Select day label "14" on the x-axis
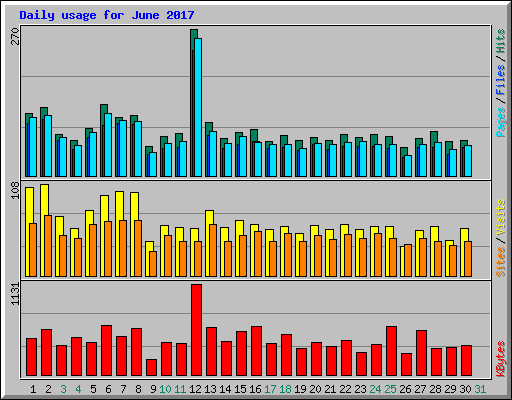Viewport: 512px width, 400px height. tap(225, 389)
